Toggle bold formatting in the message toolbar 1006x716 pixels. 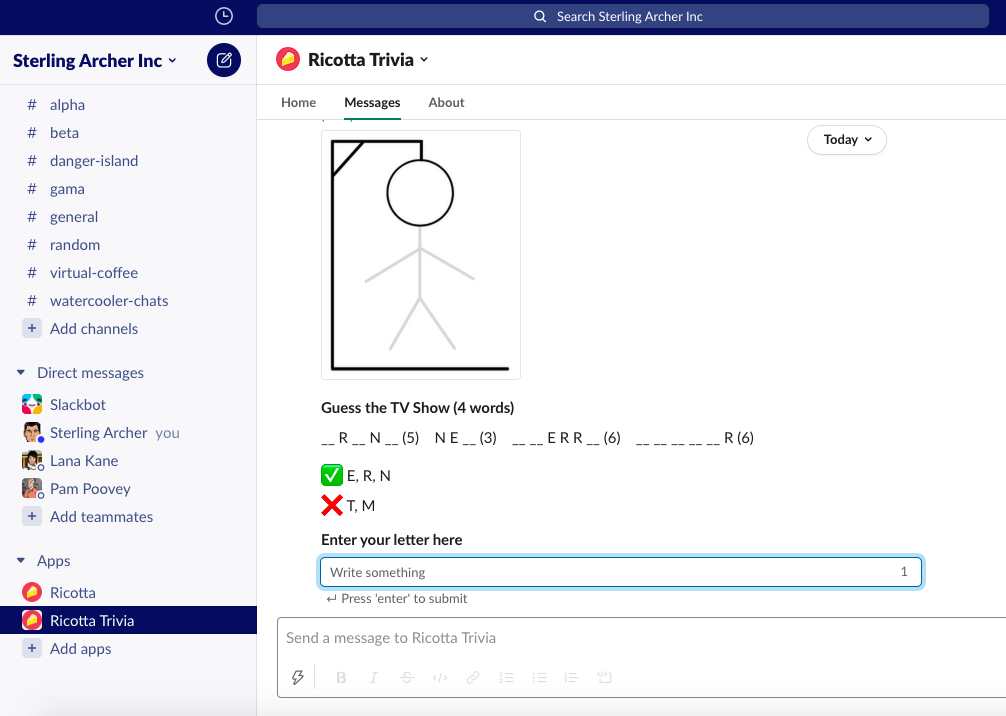340,677
